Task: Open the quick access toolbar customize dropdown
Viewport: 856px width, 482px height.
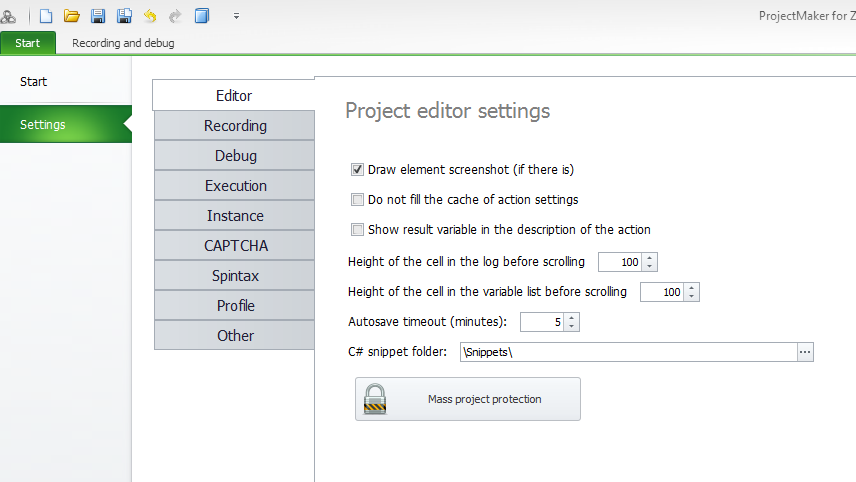Action: (236, 16)
